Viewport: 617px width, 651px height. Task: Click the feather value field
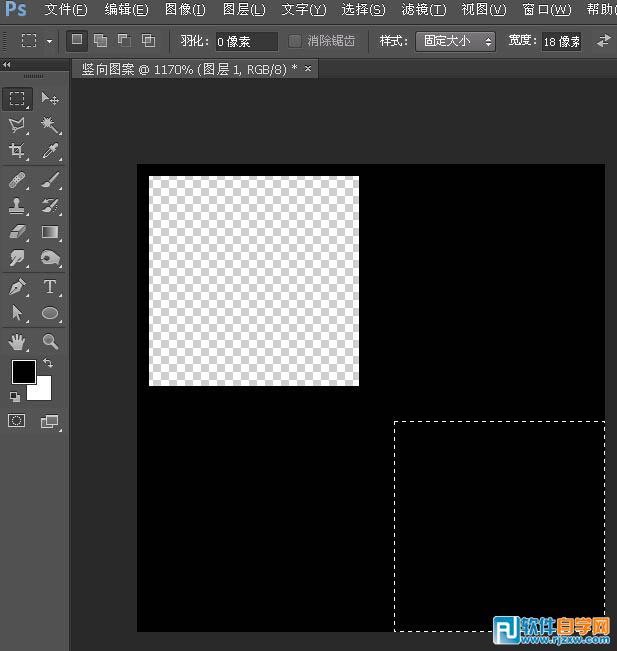247,41
